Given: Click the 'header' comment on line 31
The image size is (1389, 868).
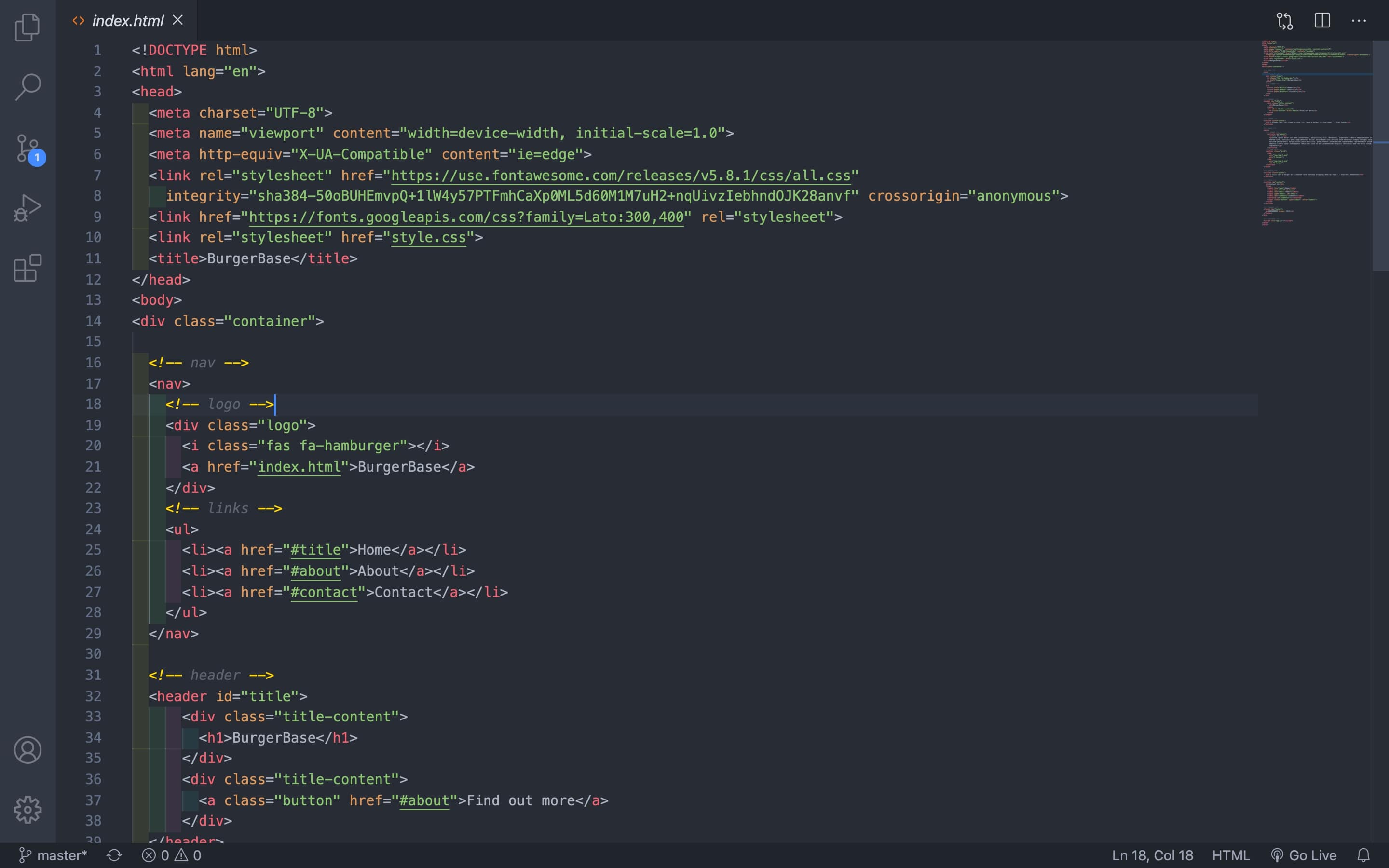Looking at the screenshot, I should coord(215,675).
